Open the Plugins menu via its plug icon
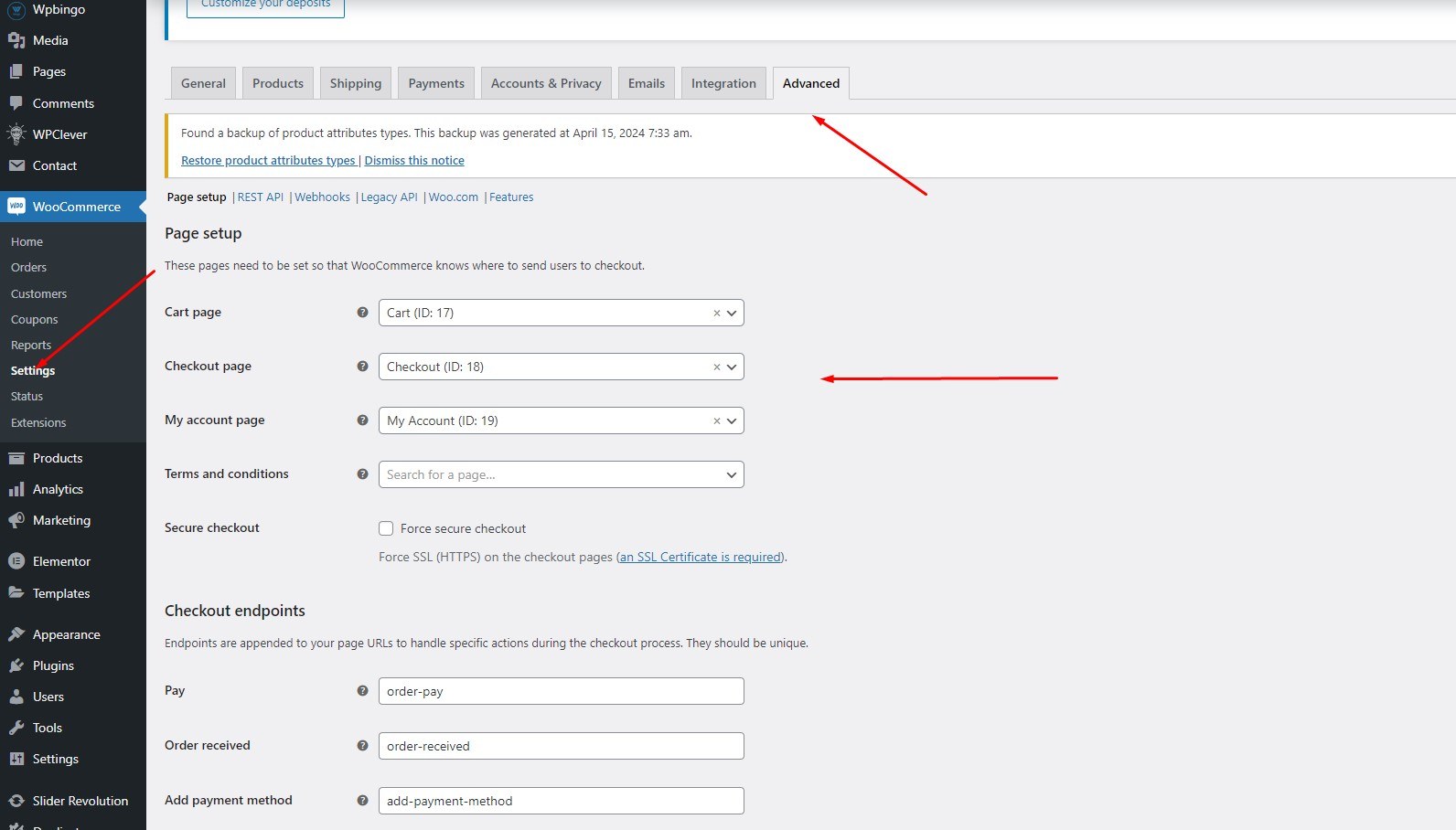This screenshot has width=1456, height=830. [x=16, y=665]
